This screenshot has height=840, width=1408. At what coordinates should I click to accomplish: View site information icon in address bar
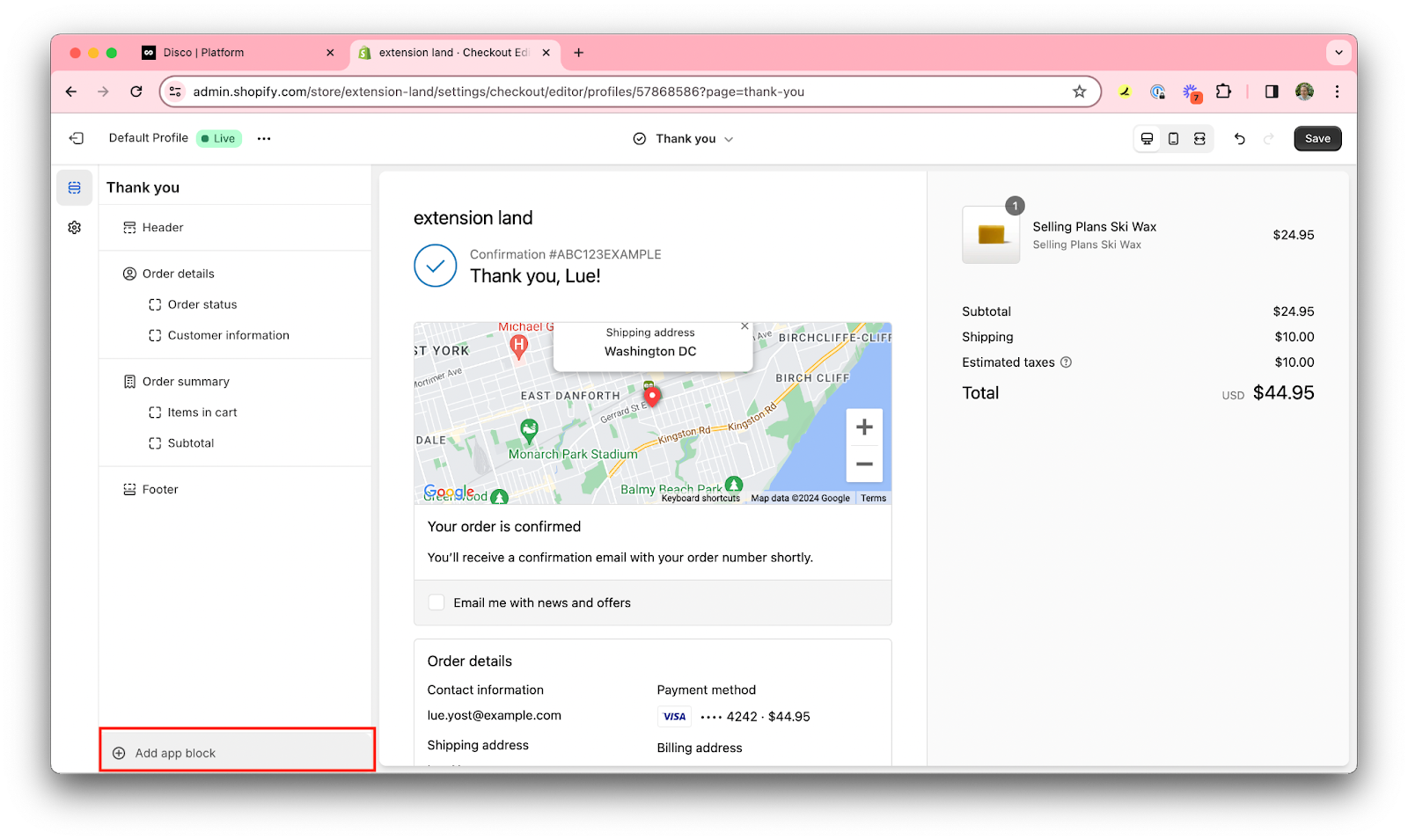(x=175, y=91)
